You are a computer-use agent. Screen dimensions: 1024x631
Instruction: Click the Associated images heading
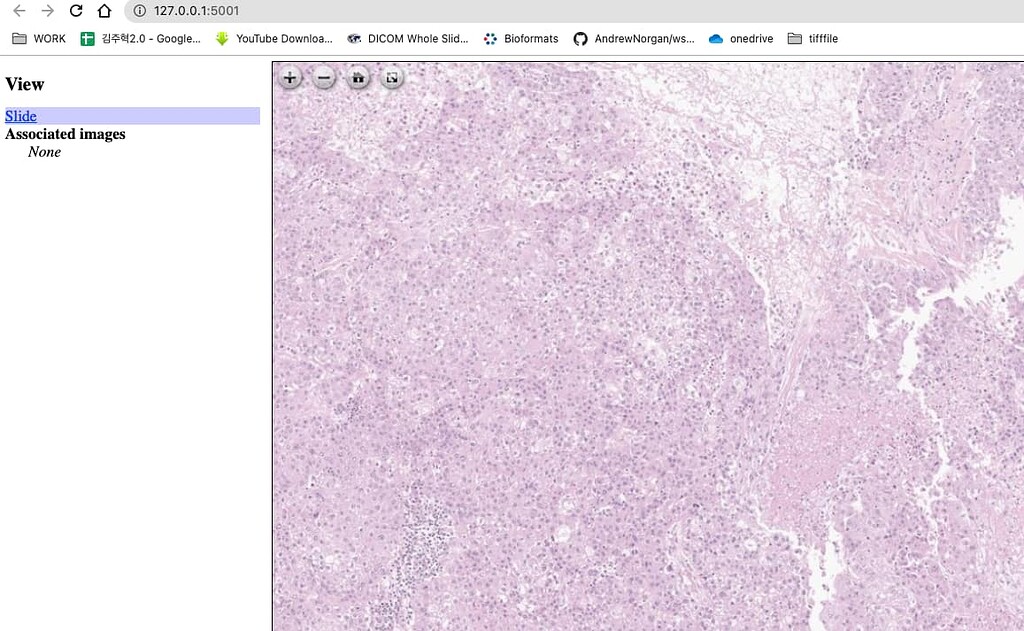pos(65,134)
